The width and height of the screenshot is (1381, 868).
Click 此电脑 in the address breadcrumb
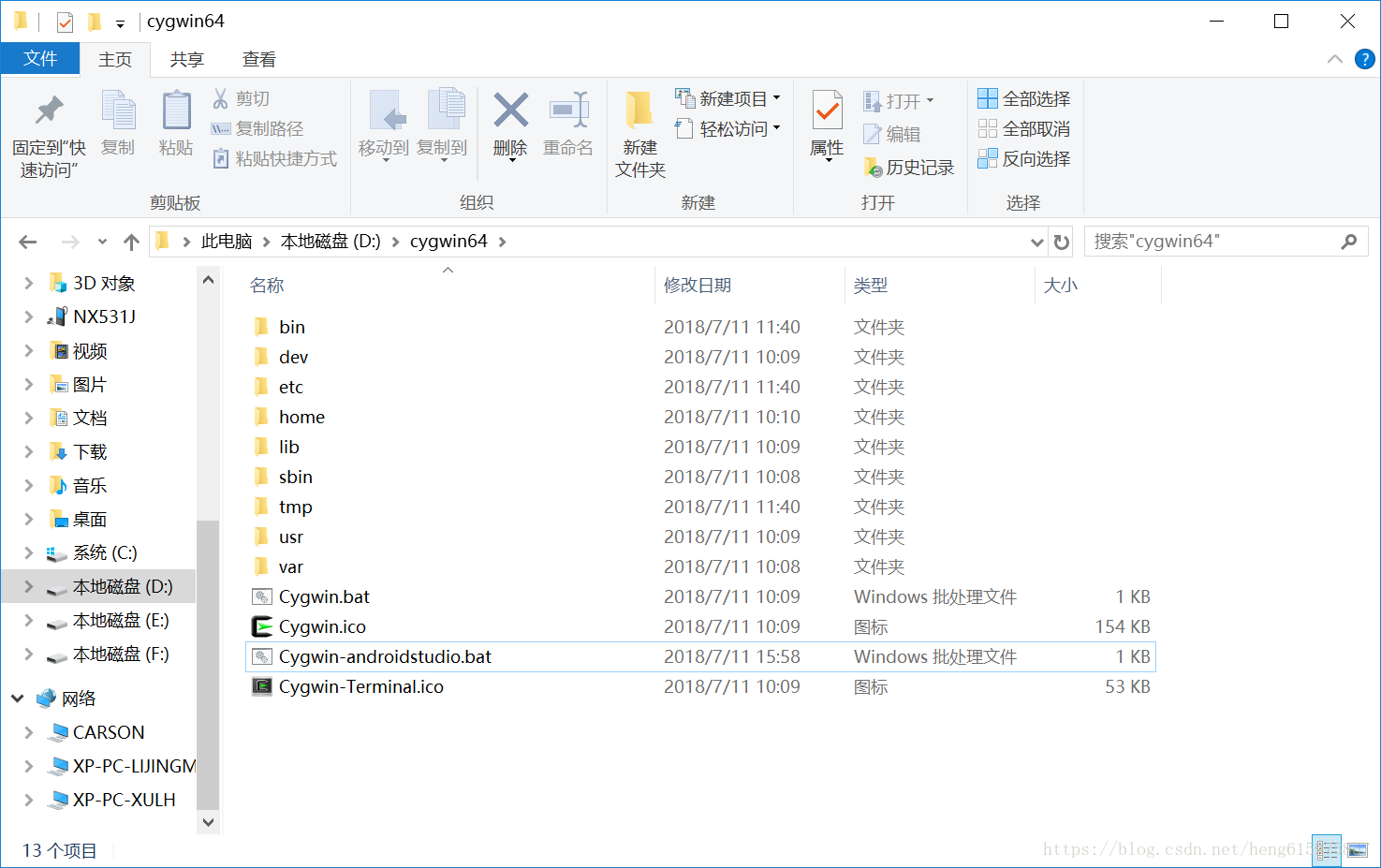[x=227, y=242]
